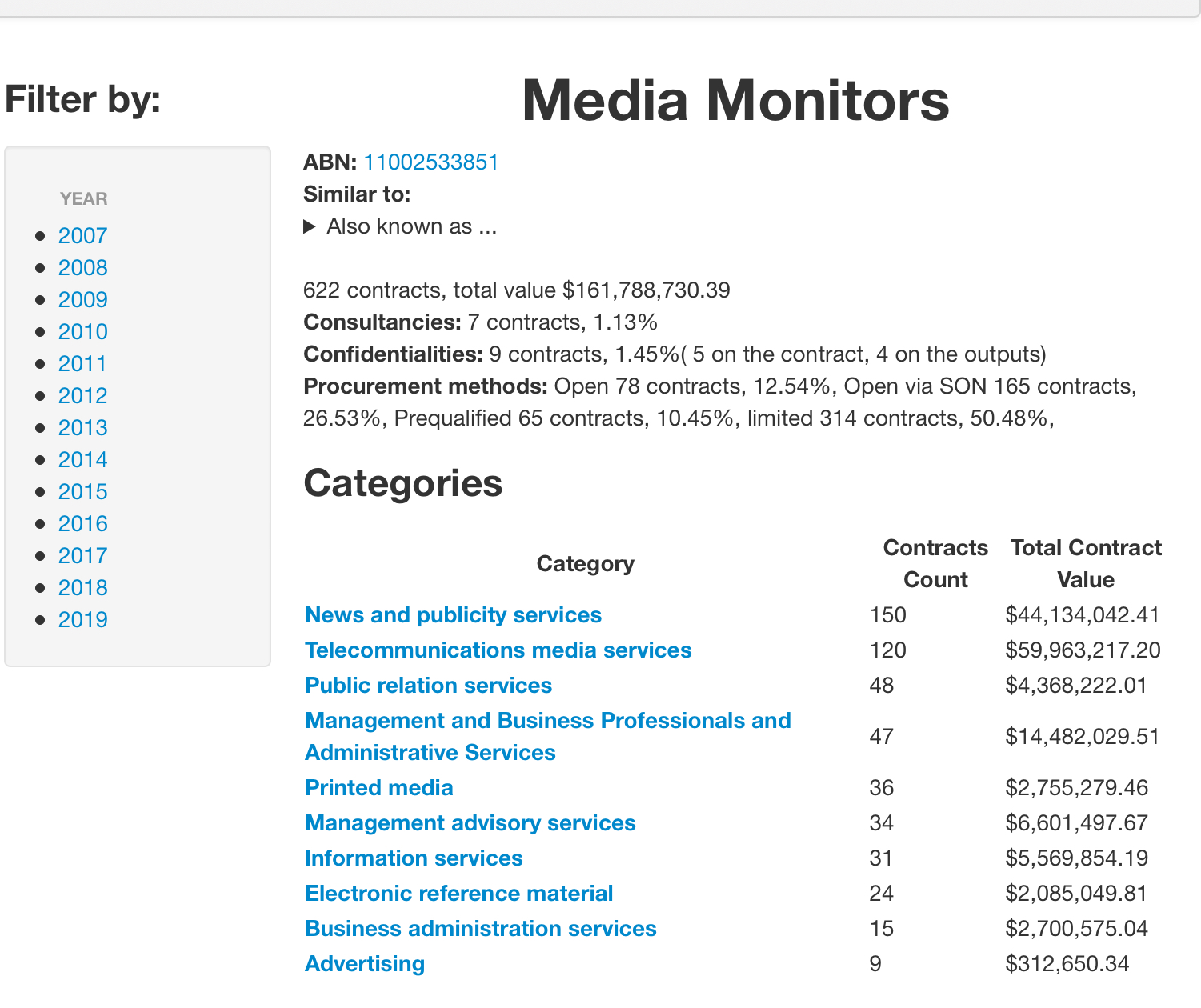1201x1008 pixels.
Task: Select the value $44,134,042.41
Action: point(1082,615)
